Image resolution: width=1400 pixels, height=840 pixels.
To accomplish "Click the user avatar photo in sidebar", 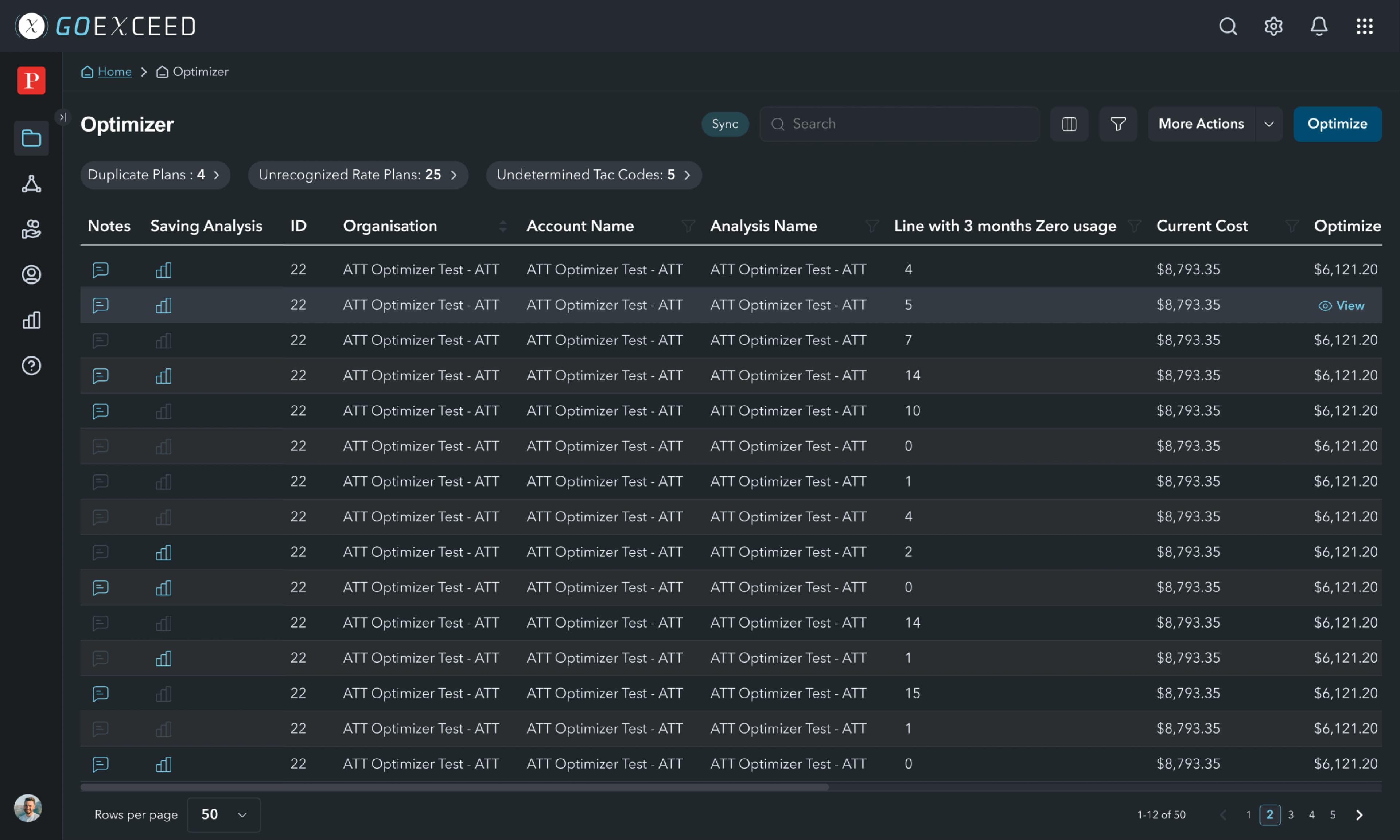I will click(28, 808).
